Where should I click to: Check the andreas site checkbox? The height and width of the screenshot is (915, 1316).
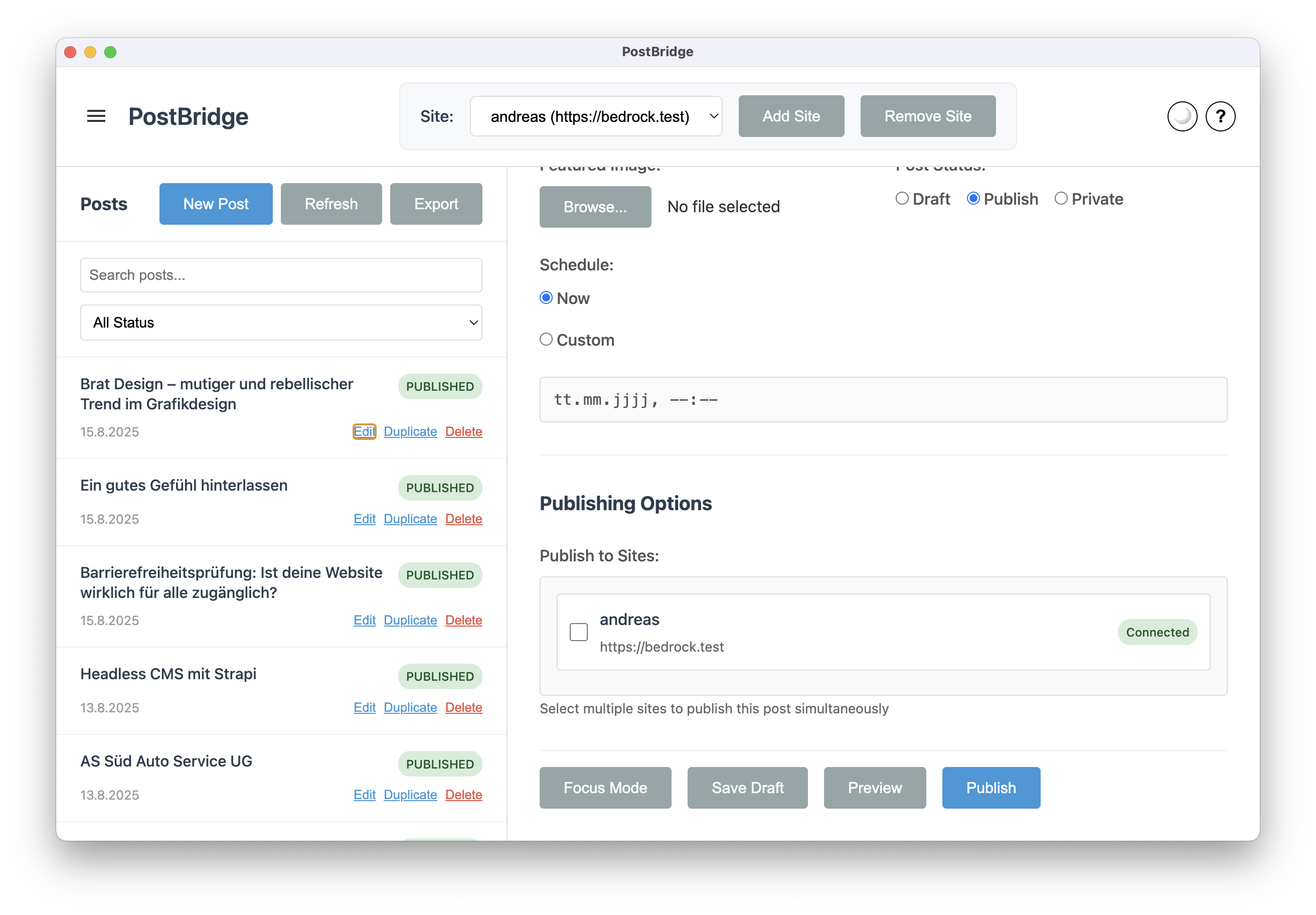(578, 632)
